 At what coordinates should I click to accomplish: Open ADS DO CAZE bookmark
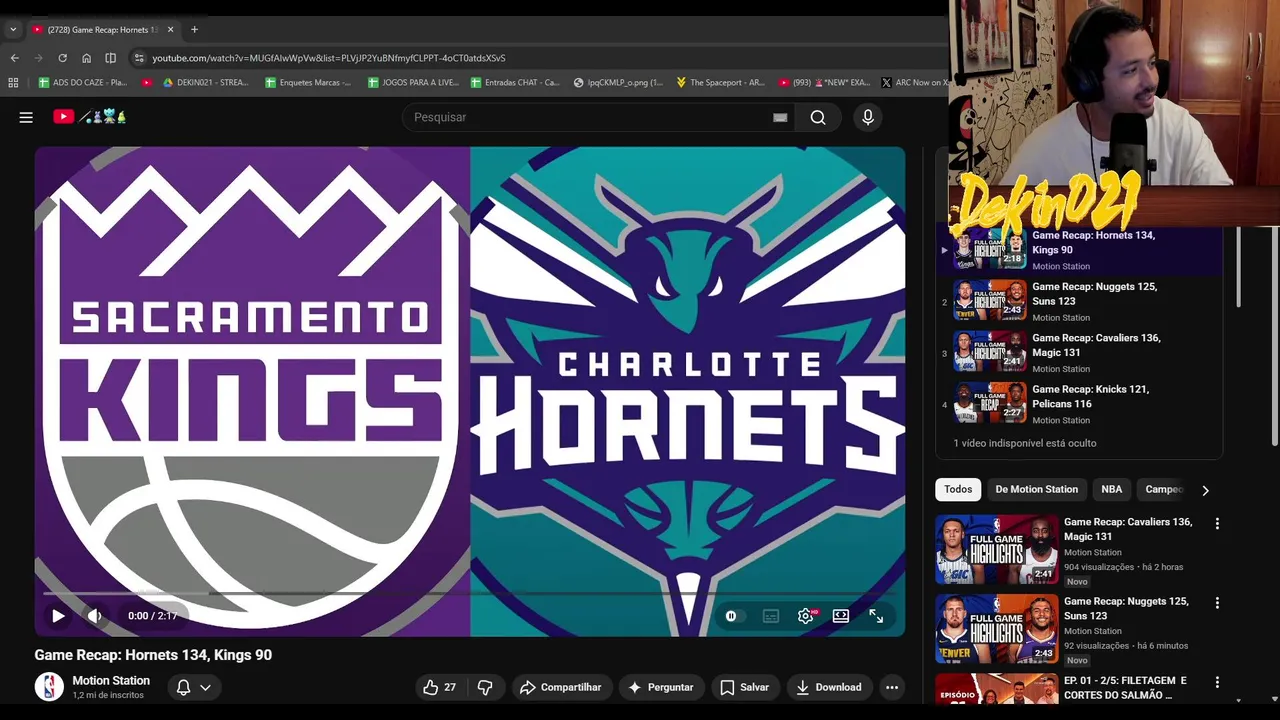(x=82, y=83)
